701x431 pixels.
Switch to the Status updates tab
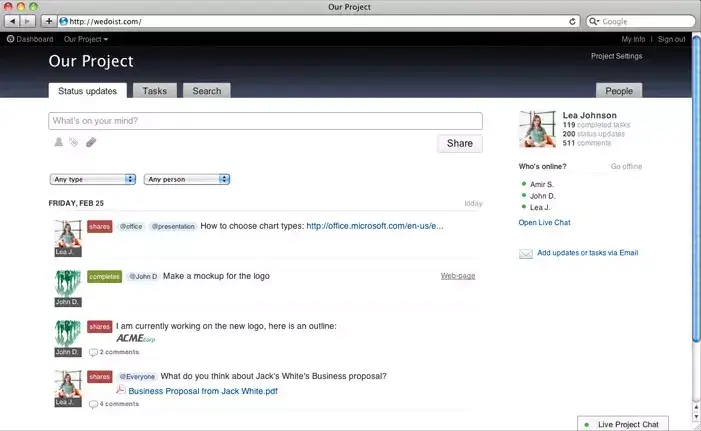(x=88, y=91)
